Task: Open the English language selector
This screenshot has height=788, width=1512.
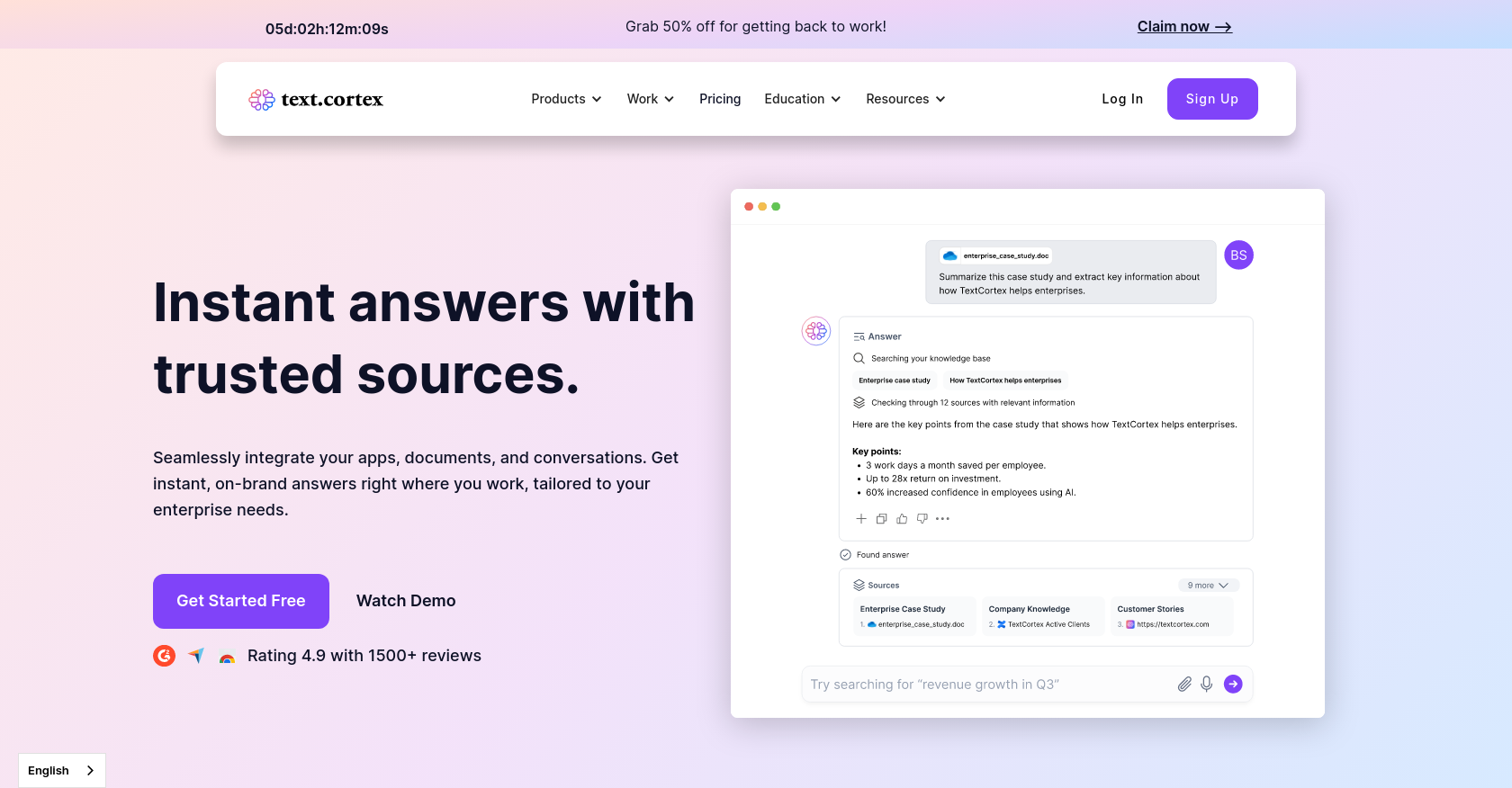Action: 62,771
